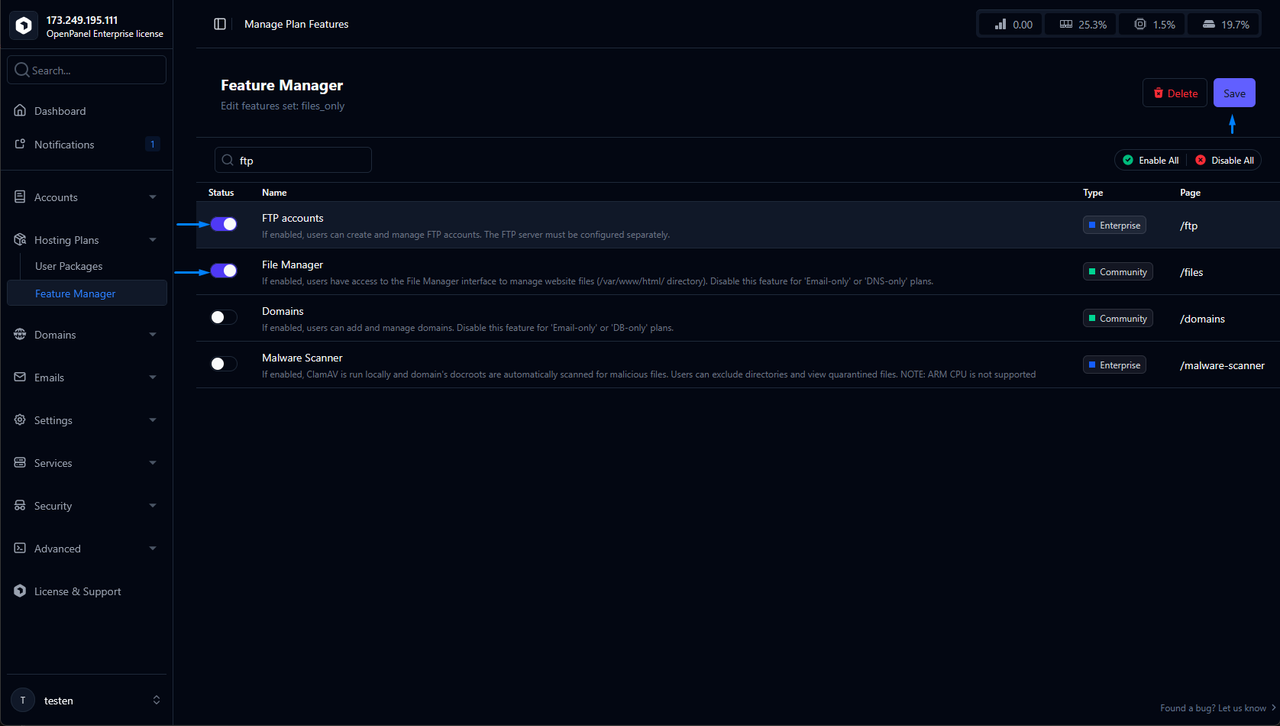Expand the Settings menu
This screenshot has width=1280, height=726.
pyautogui.click(x=153, y=421)
